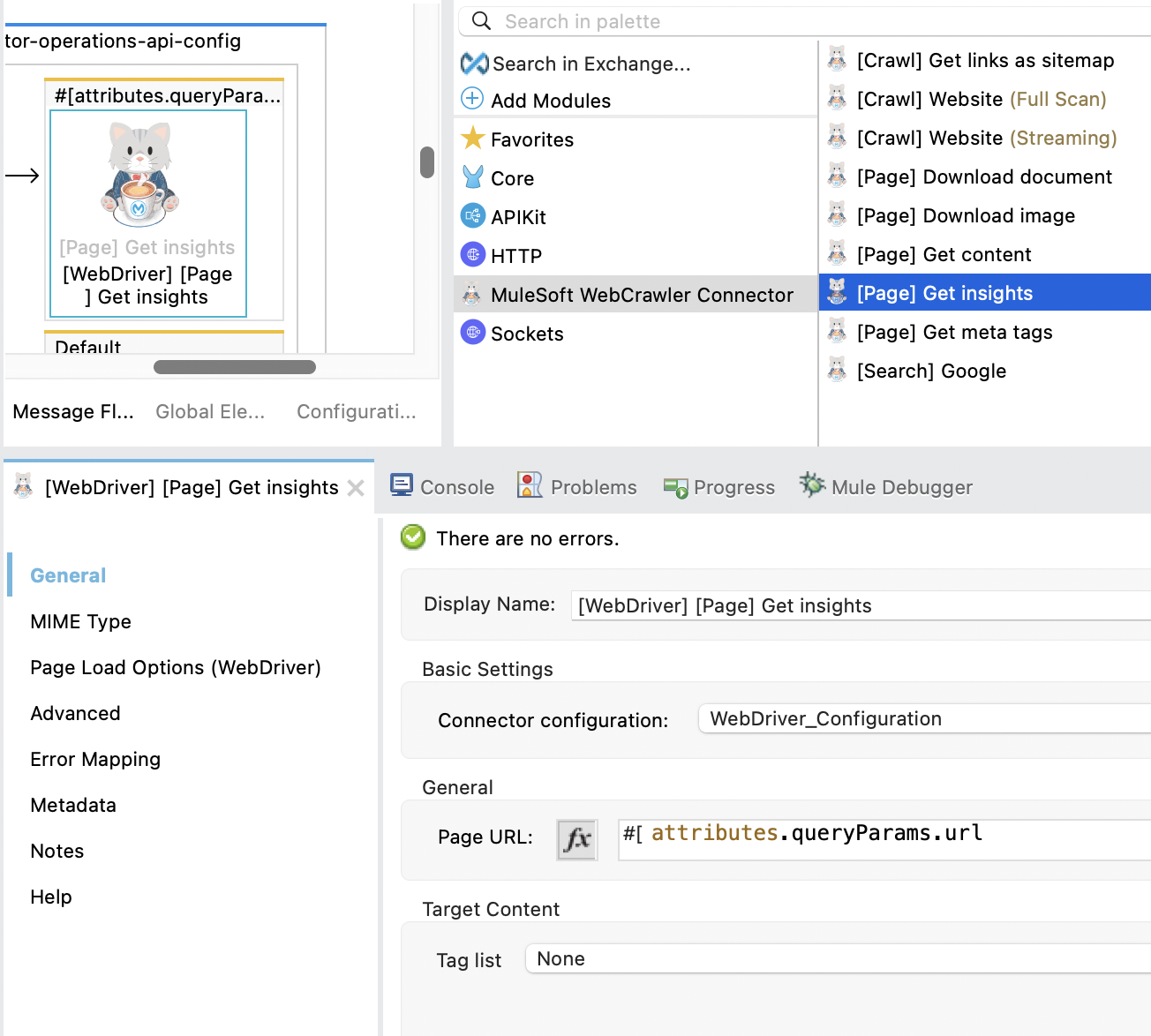Click the palette search magnifier icon
Image resolution: width=1151 pixels, height=1036 pixels.
click(481, 20)
